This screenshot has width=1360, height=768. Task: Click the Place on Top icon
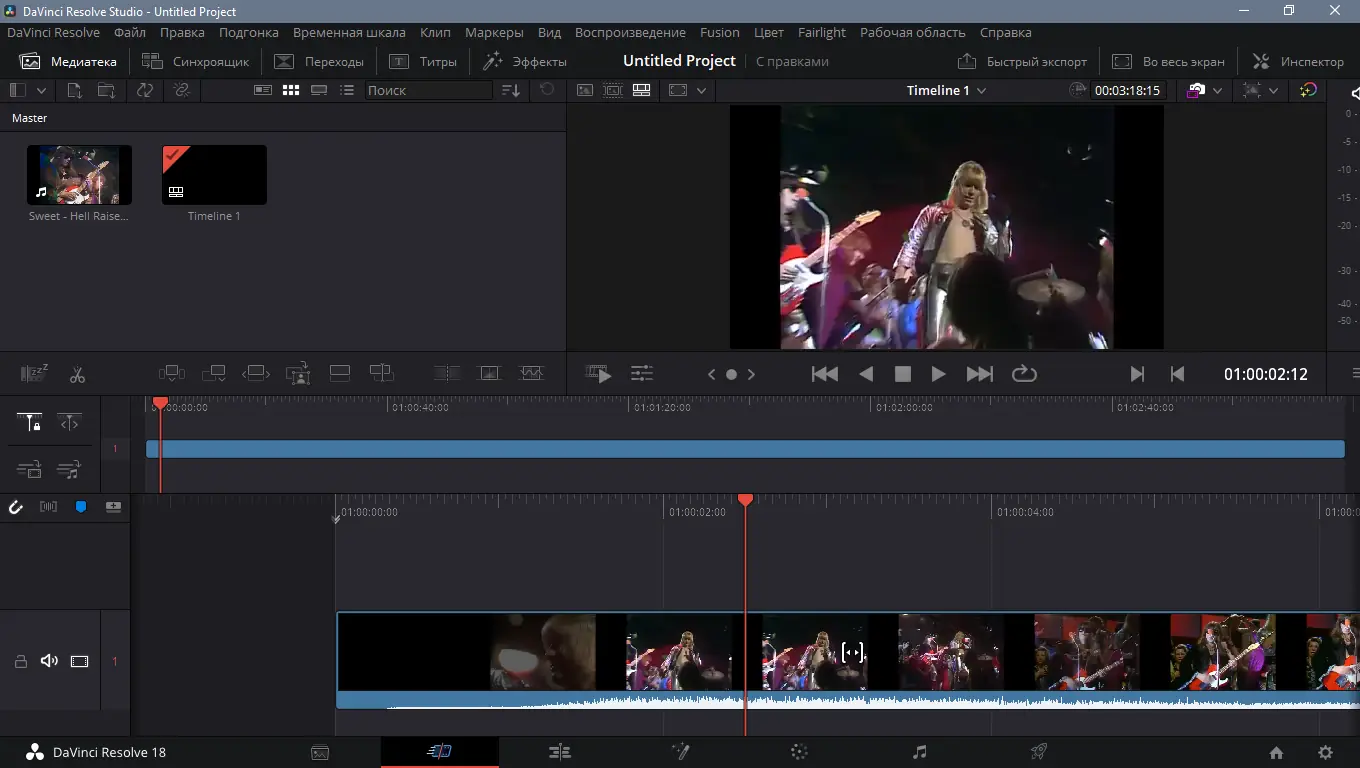click(340, 374)
